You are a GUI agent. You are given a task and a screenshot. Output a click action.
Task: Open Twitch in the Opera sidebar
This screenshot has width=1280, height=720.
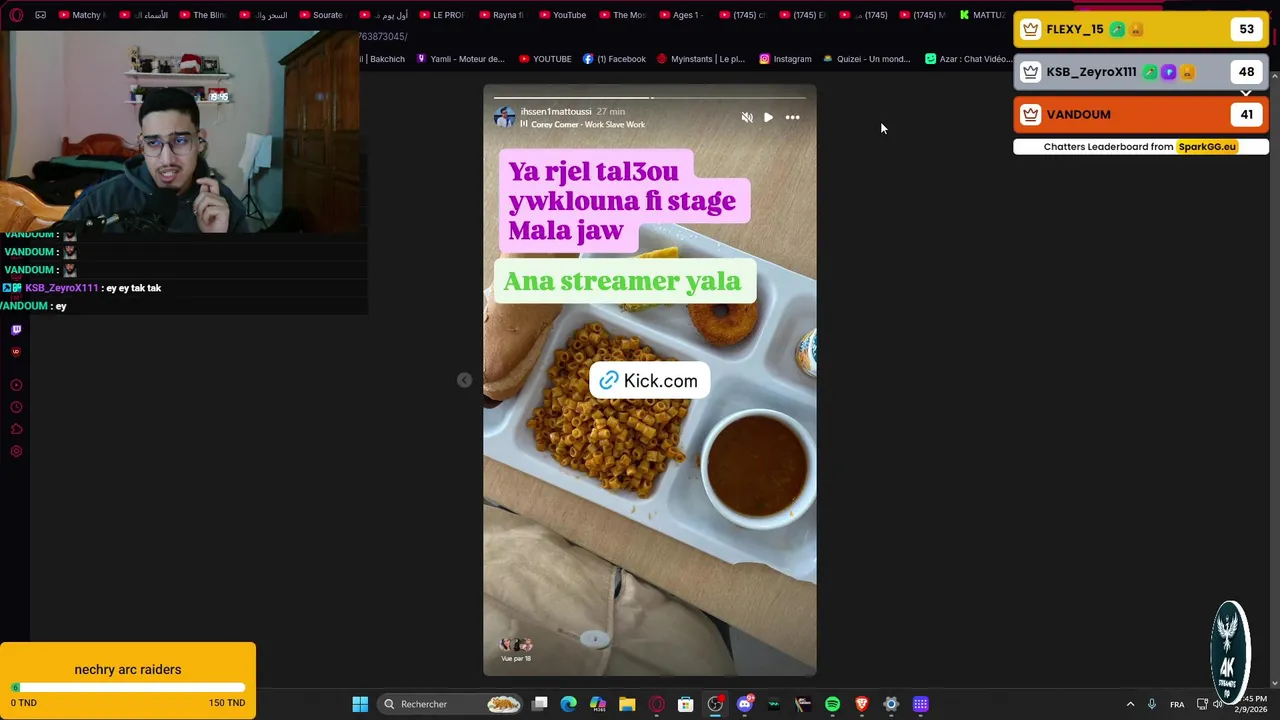tap(16, 329)
